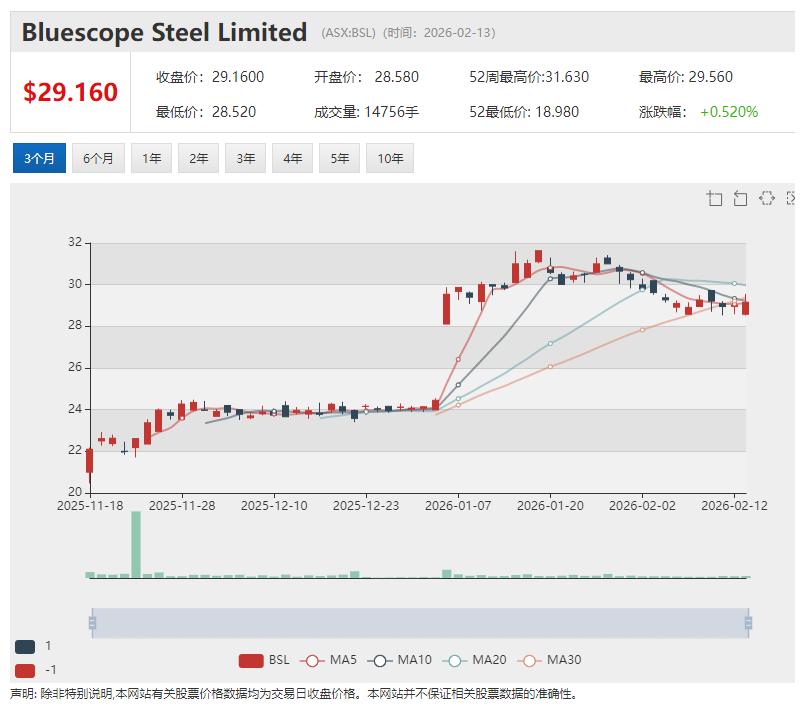Select the 10年 time range
The height and width of the screenshot is (717, 806).
(x=390, y=158)
